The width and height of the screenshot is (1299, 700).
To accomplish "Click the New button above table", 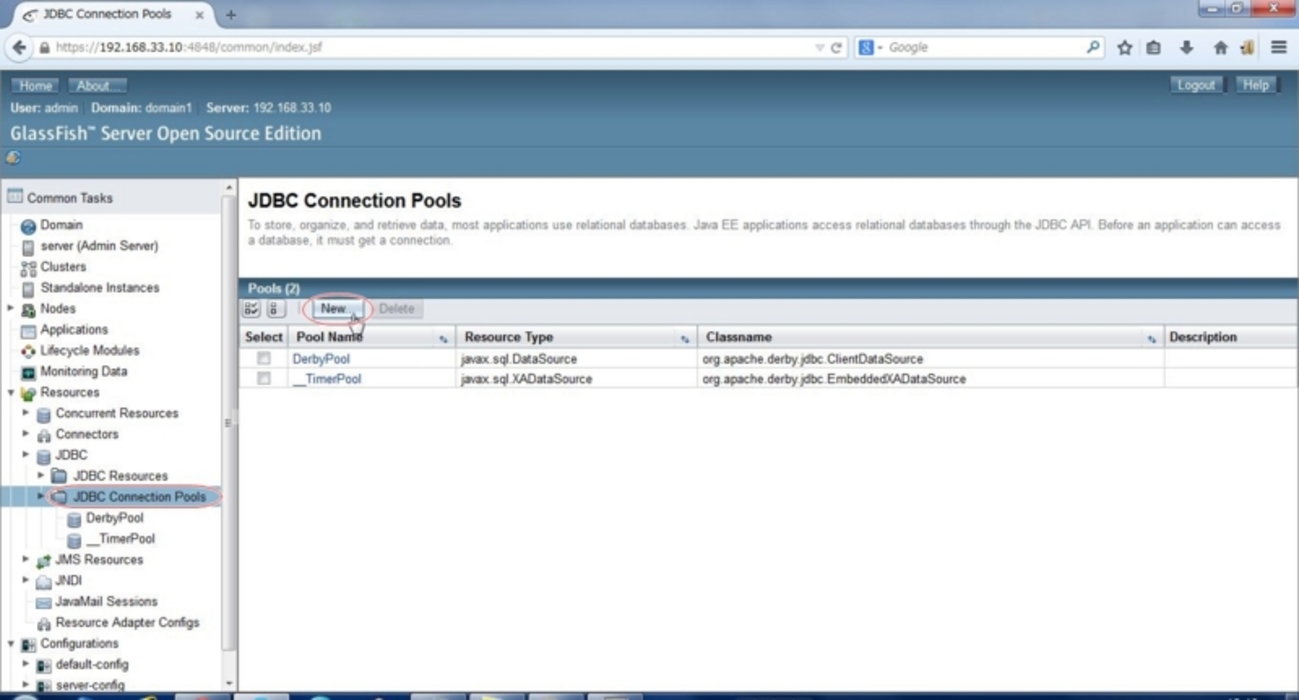I will pos(333,309).
